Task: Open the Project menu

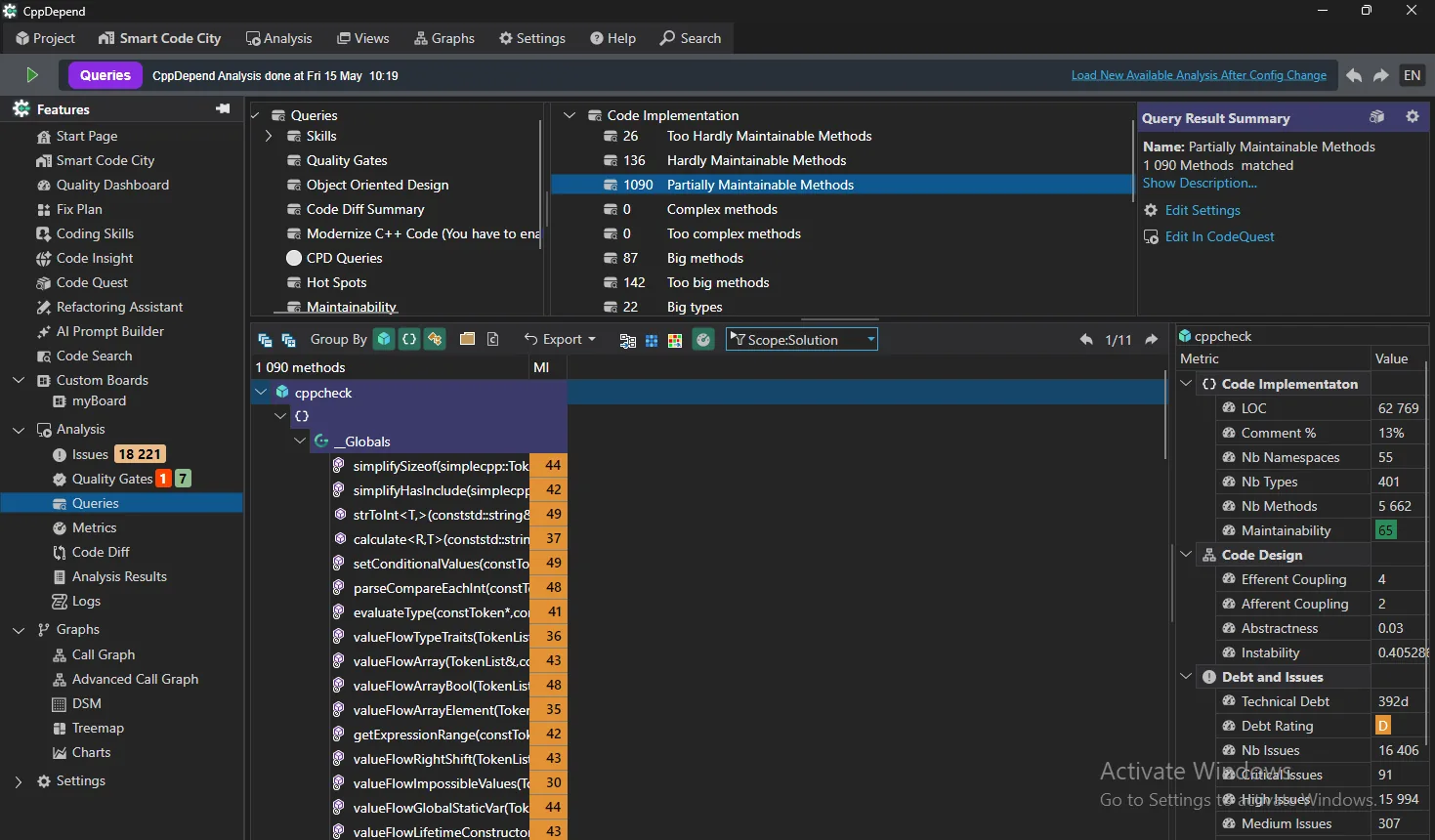Action: (x=45, y=38)
